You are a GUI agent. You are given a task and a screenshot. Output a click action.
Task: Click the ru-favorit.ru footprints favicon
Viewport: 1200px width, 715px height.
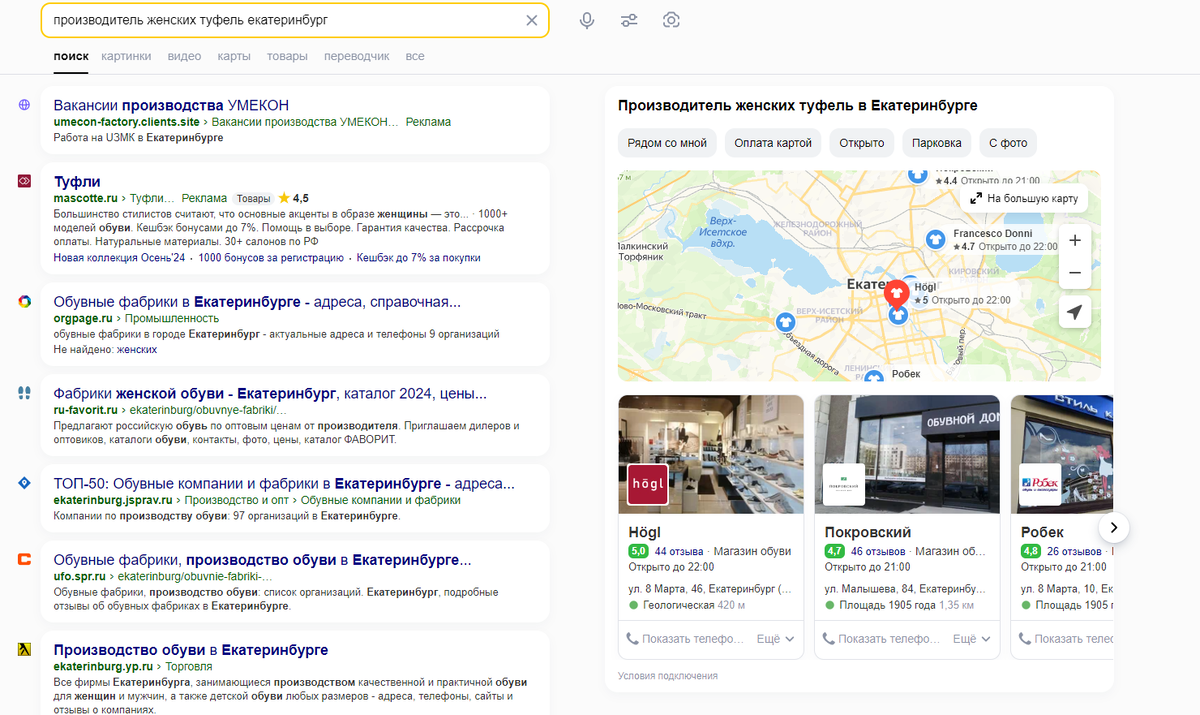25,393
